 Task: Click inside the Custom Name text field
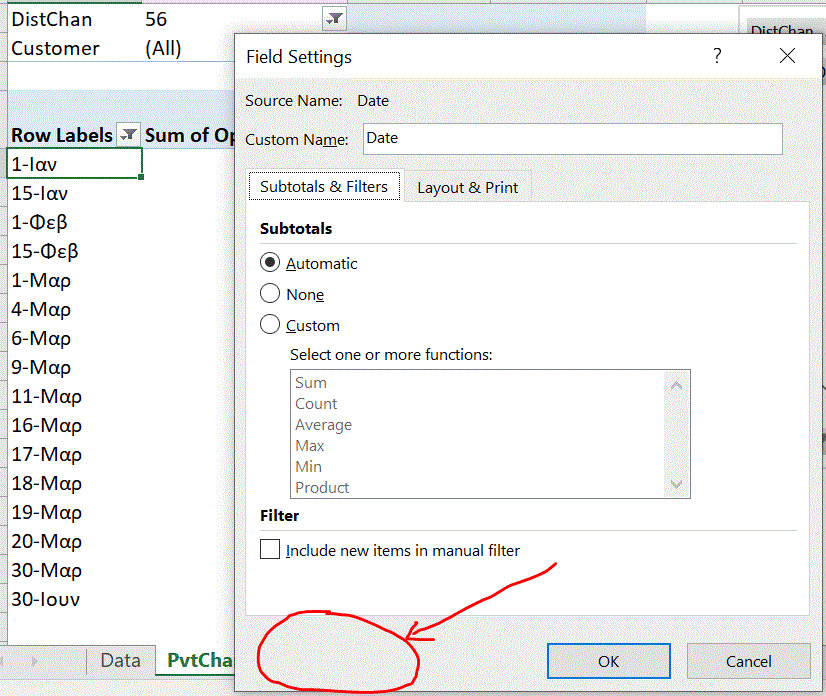pyautogui.click(x=570, y=139)
